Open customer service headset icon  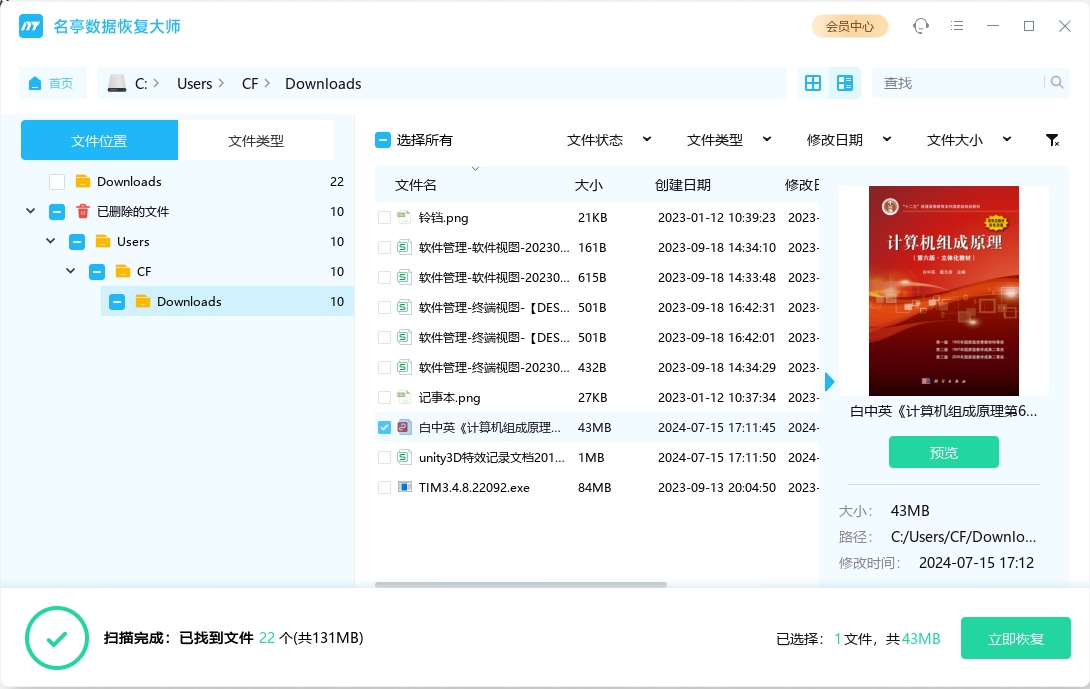coord(920,26)
